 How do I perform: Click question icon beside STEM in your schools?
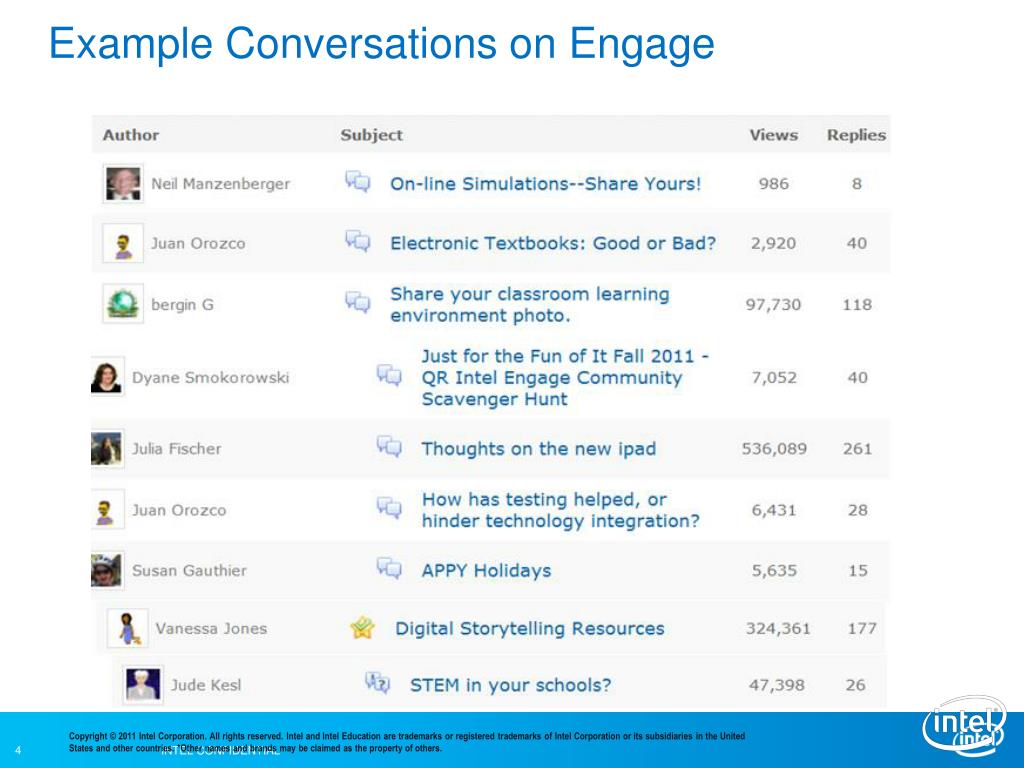point(377,683)
